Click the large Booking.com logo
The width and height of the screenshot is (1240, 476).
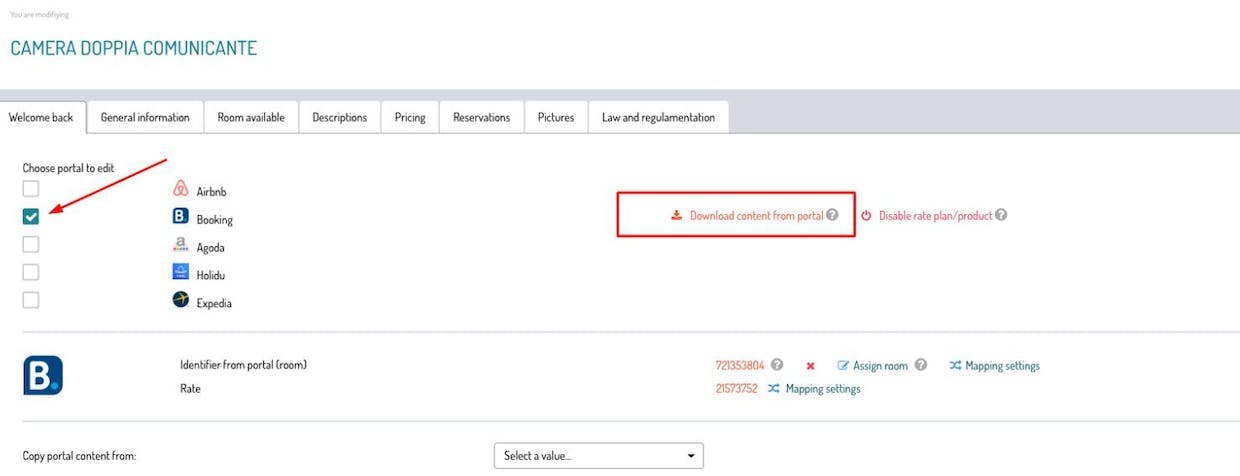tap(43, 375)
